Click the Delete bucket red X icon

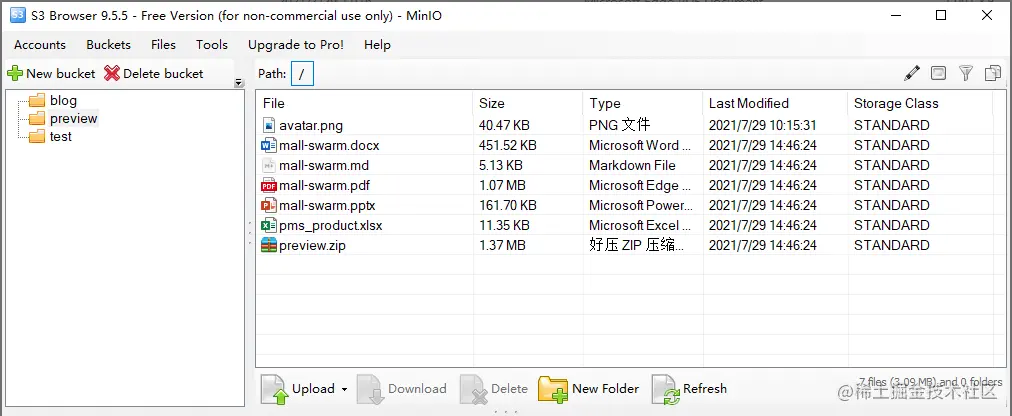pyautogui.click(x=112, y=74)
